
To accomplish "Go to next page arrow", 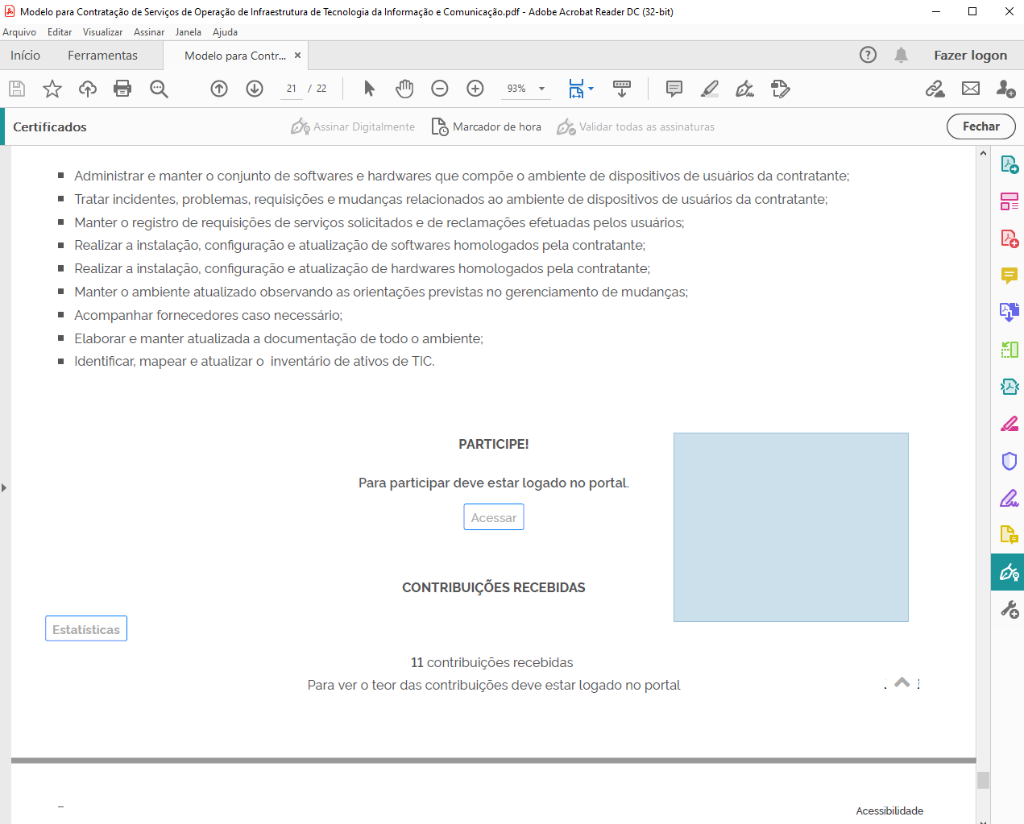I will coord(254,89).
